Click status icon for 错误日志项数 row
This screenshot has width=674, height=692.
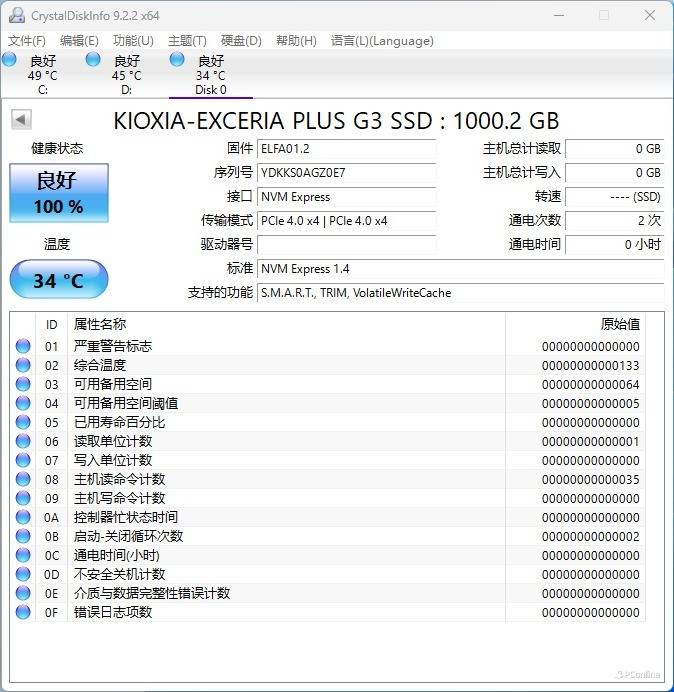pos(23,612)
